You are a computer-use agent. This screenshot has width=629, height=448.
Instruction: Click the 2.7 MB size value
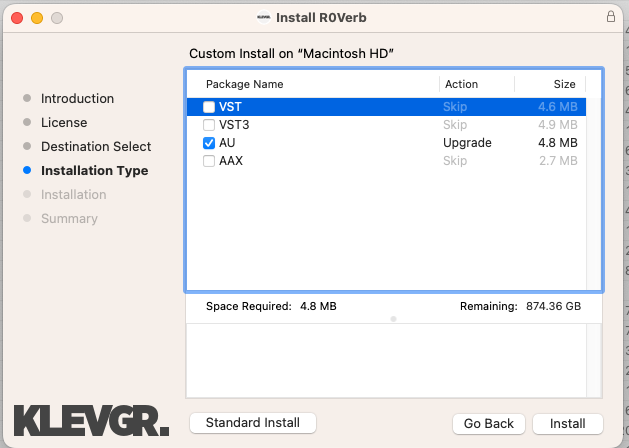coord(558,161)
